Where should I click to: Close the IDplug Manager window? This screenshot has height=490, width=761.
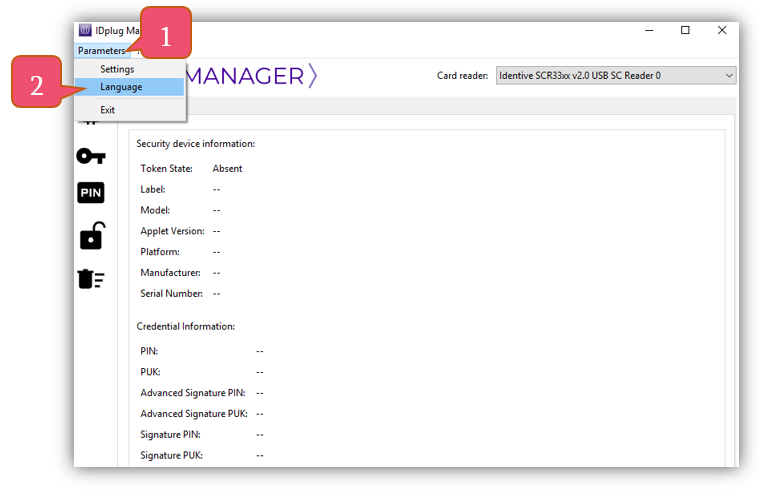coord(722,31)
